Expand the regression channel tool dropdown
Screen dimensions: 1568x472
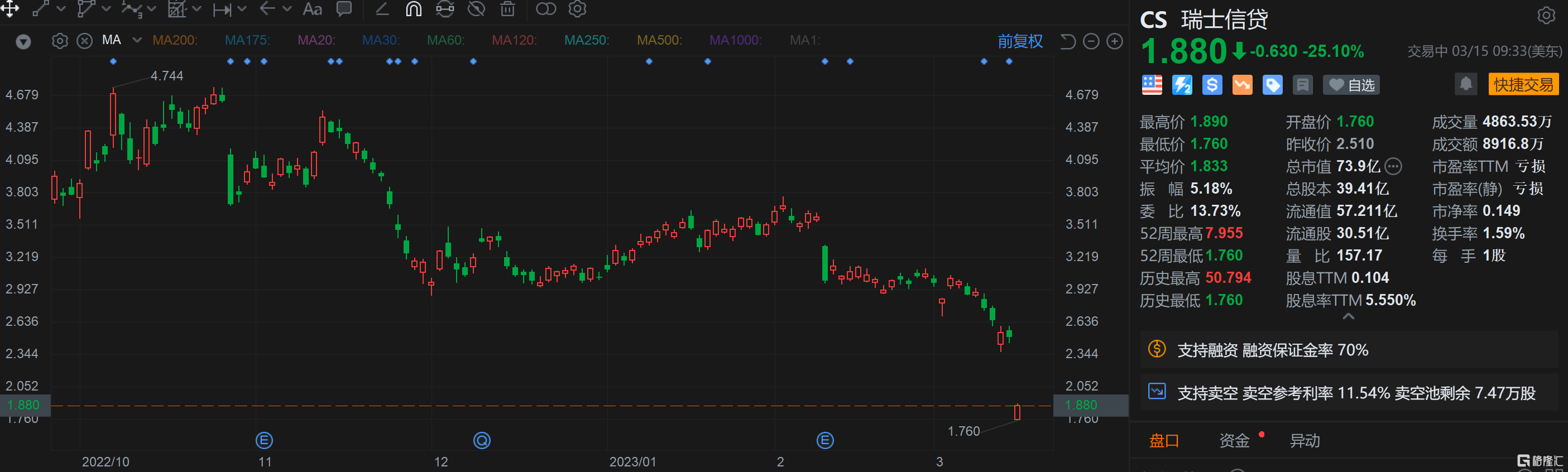(x=196, y=9)
